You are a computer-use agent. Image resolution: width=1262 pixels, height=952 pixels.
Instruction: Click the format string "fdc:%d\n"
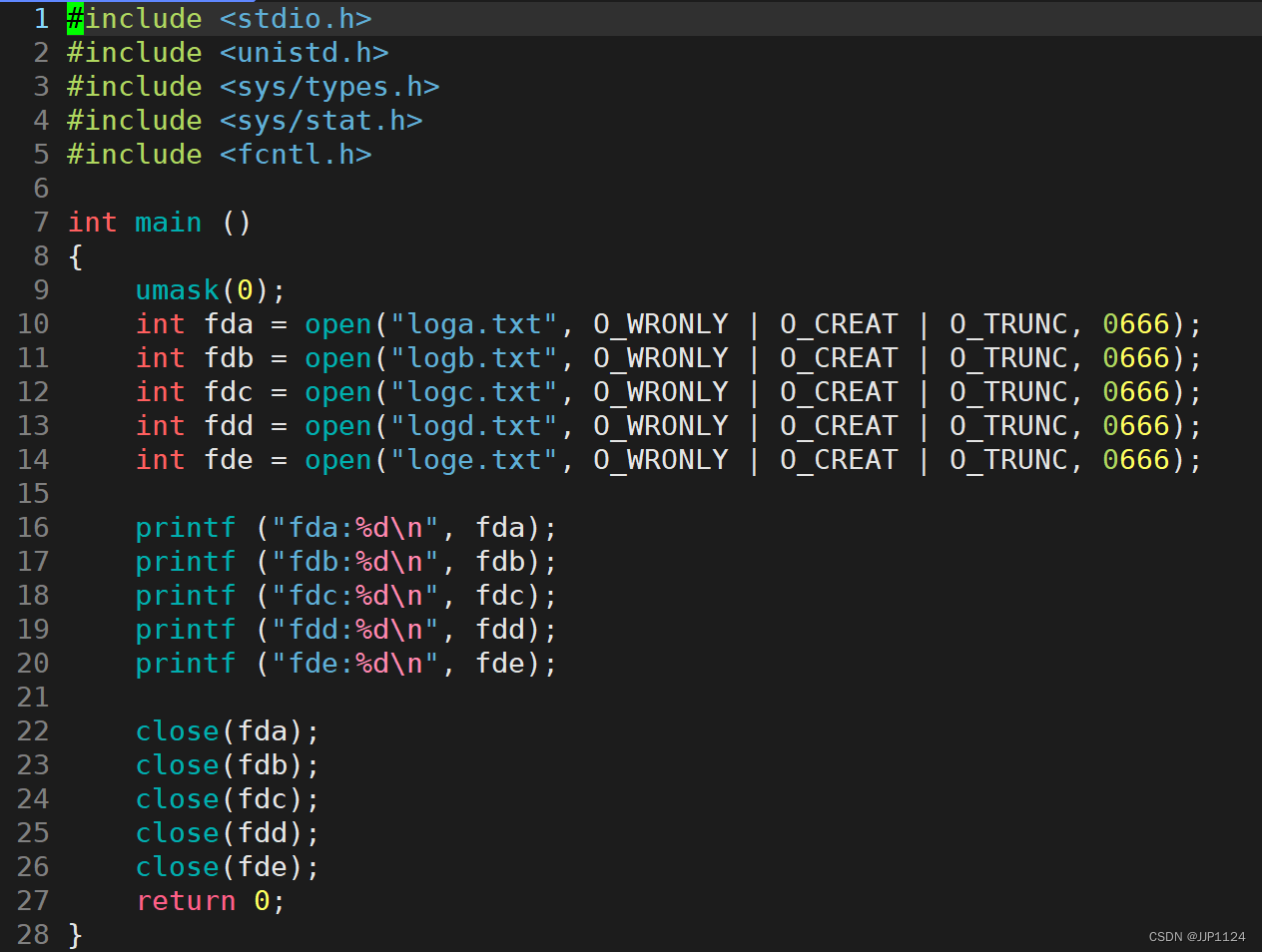click(354, 596)
